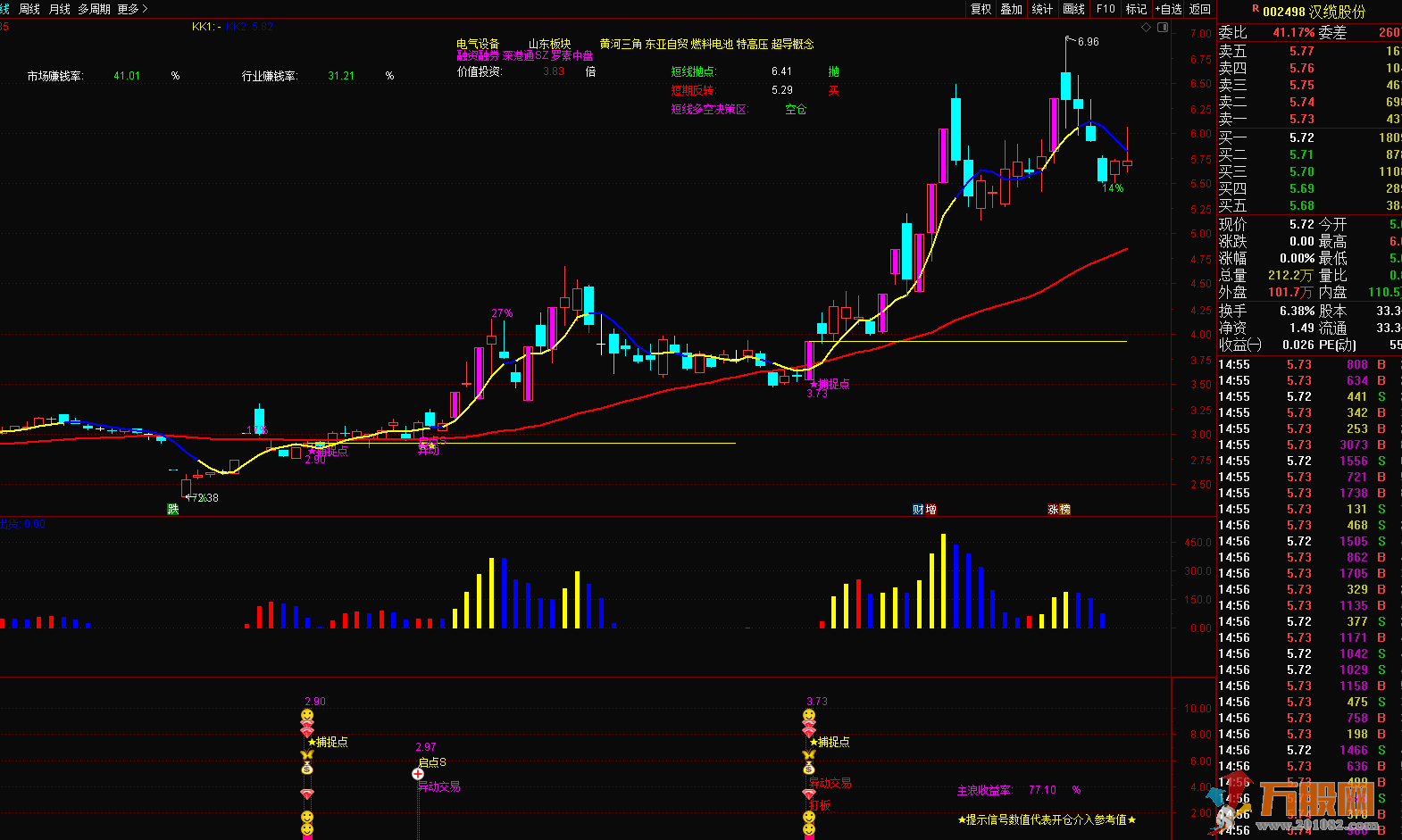Click the 打板 label in the bottom panel
This screenshot has width=1402, height=840.
point(820,805)
